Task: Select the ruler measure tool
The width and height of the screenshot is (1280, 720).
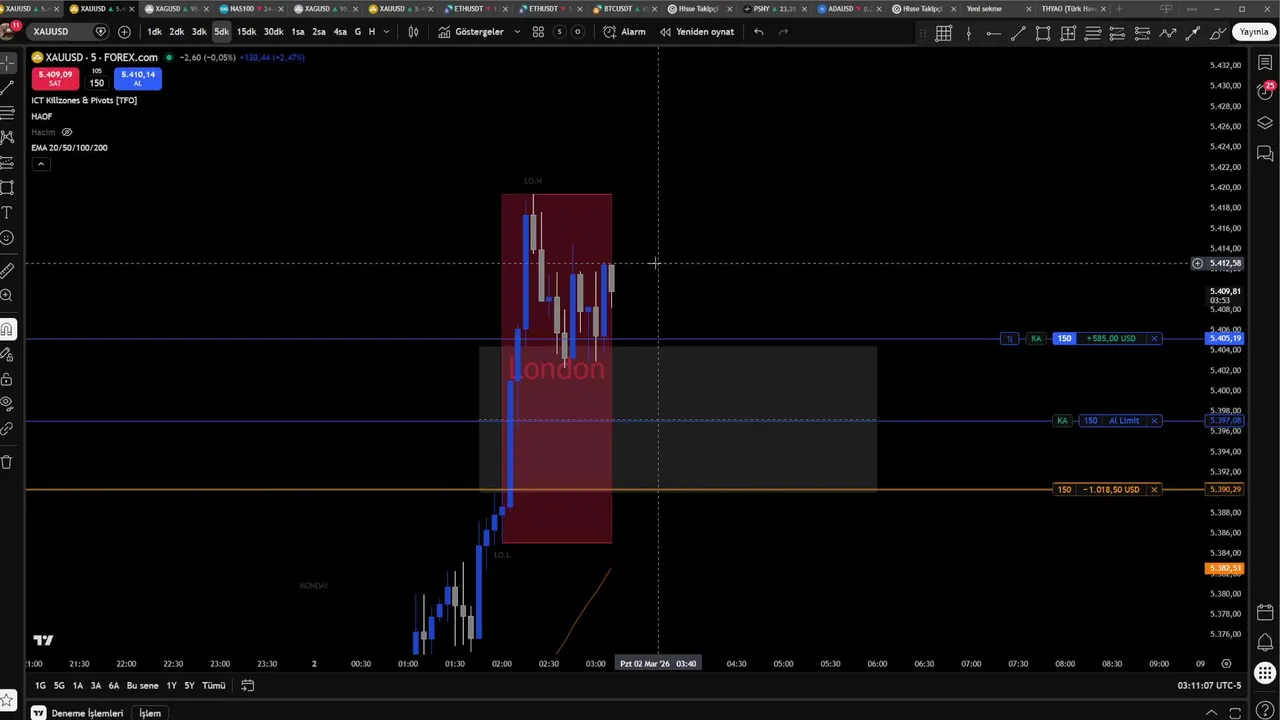Action: pyautogui.click(x=7, y=271)
